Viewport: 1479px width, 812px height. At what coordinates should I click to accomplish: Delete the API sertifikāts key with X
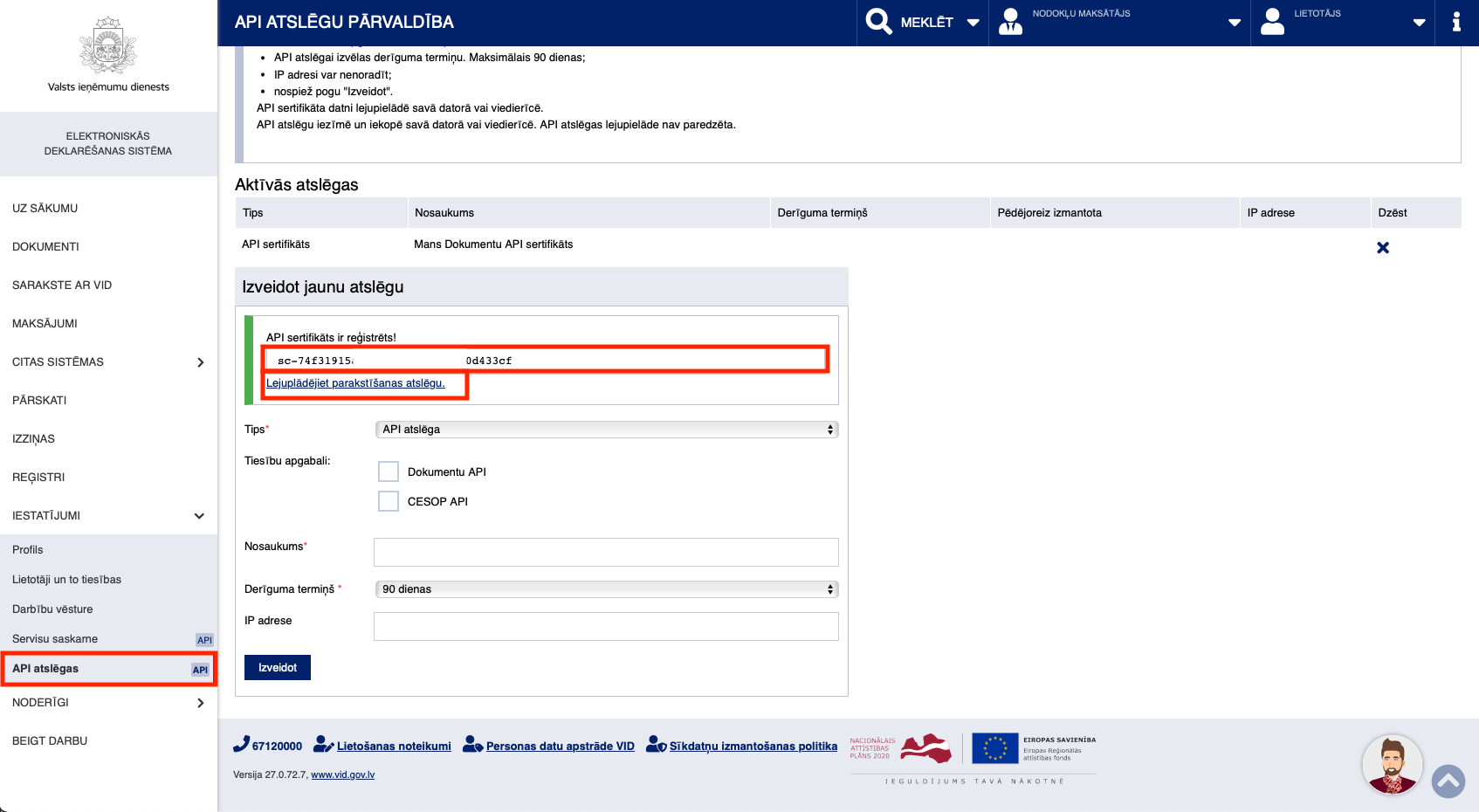click(1382, 248)
